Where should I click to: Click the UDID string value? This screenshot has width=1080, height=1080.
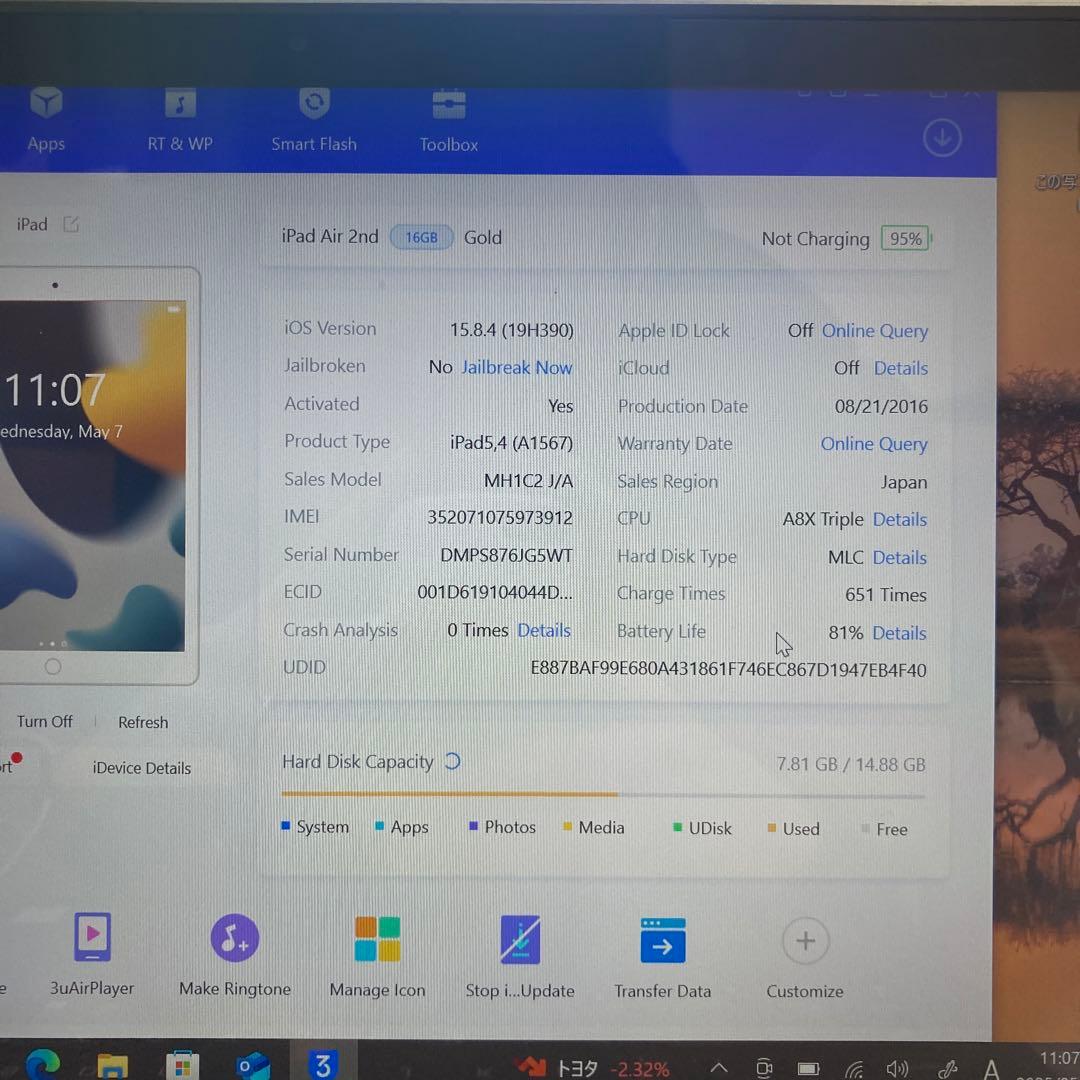click(728, 669)
